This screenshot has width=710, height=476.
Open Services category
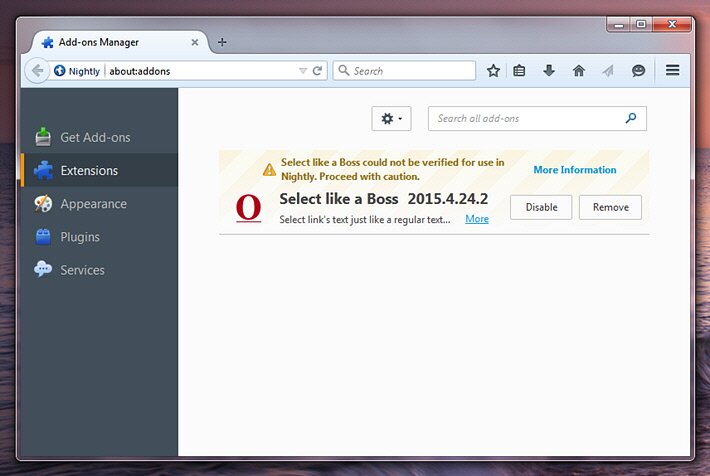coord(99,270)
